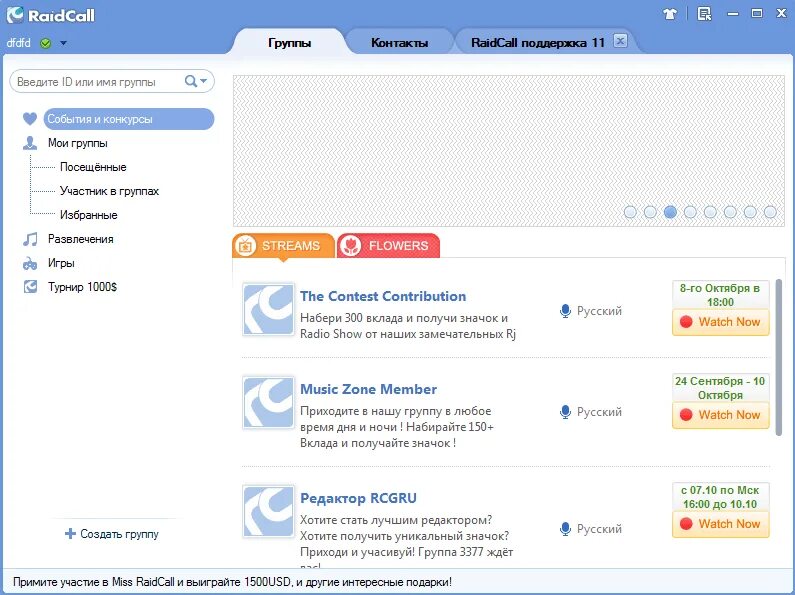This screenshot has width=795, height=595.
Task: Open the Контакты tab
Action: [x=400, y=43]
